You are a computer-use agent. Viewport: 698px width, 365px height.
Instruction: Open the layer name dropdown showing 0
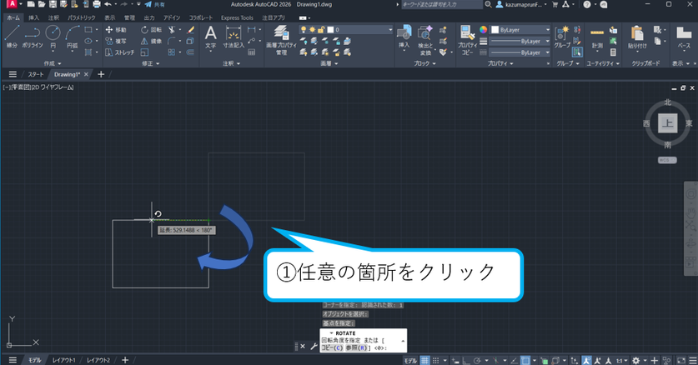[346, 29]
